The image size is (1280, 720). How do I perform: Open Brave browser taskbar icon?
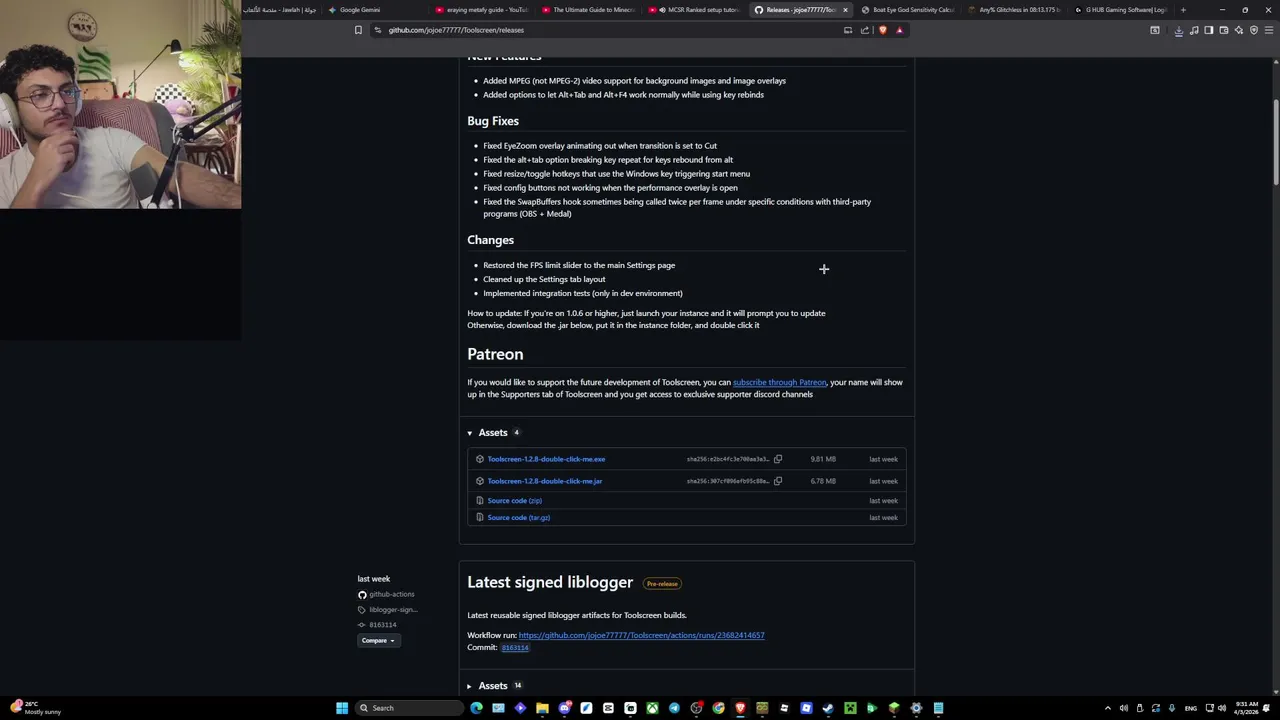[740, 708]
